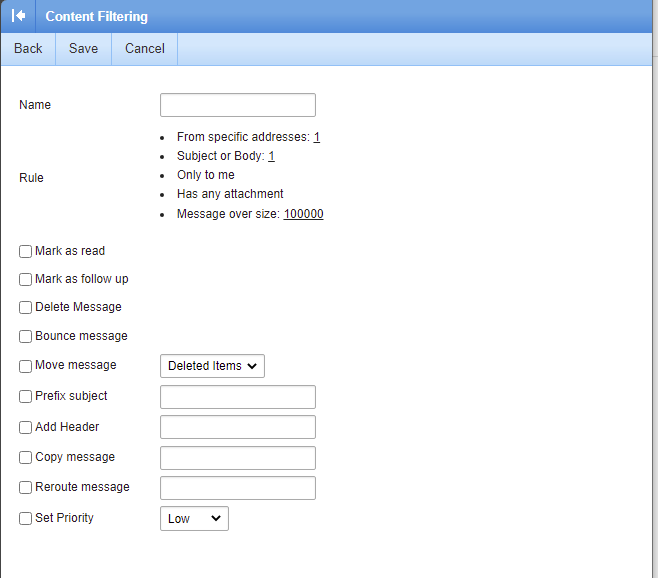Click the Add Header text field
This screenshot has height=578, width=658.
tap(238, 427)
